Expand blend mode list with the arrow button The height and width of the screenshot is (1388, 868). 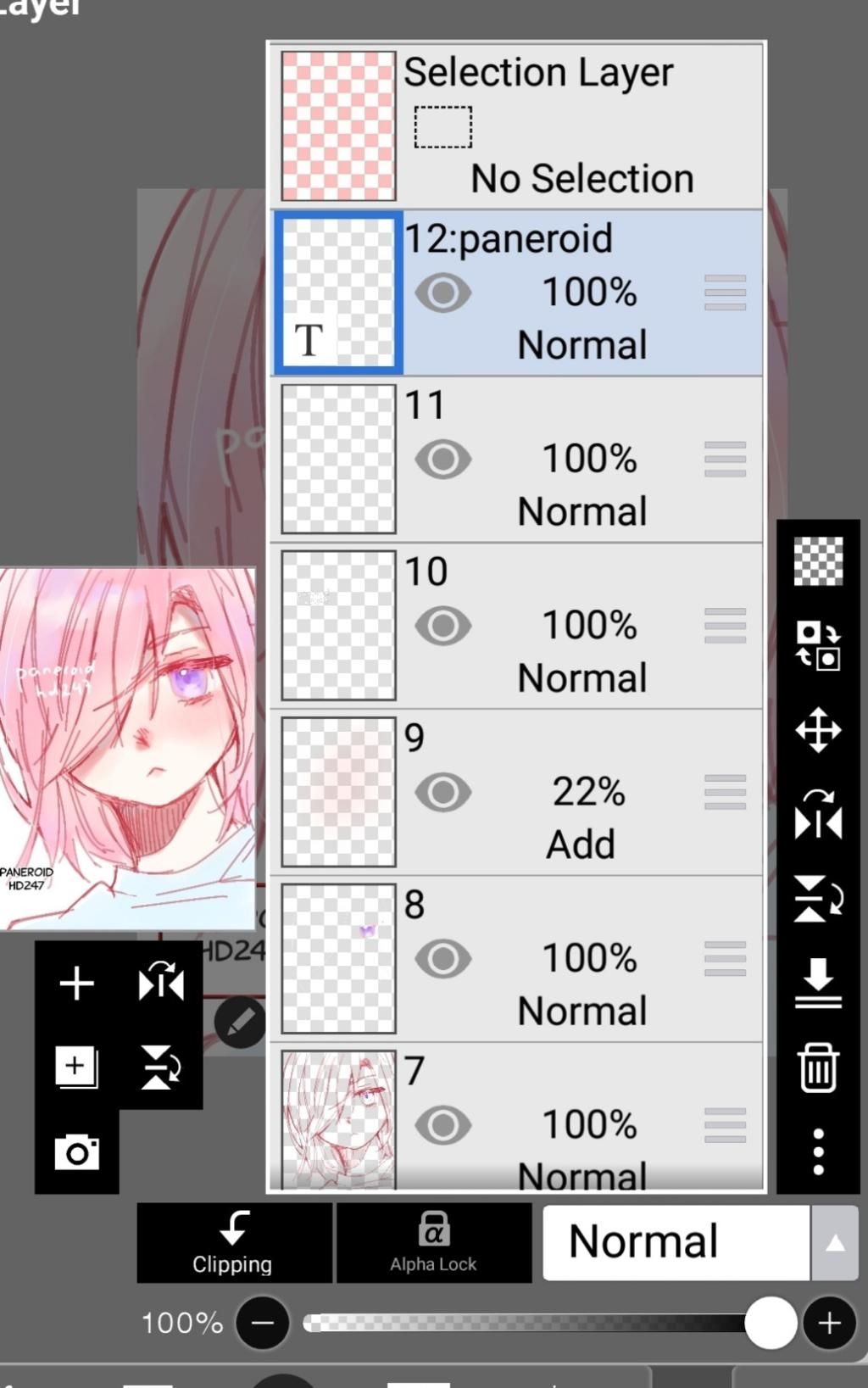point(835,1243)
